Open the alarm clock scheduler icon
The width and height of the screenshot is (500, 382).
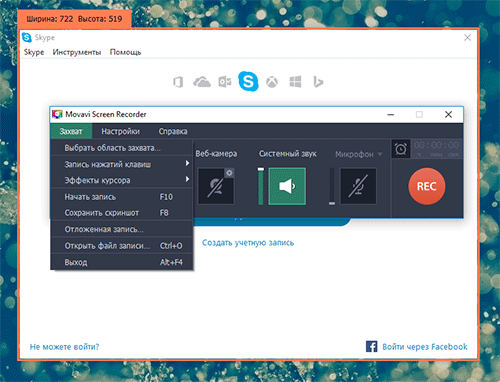pos(401,149)
